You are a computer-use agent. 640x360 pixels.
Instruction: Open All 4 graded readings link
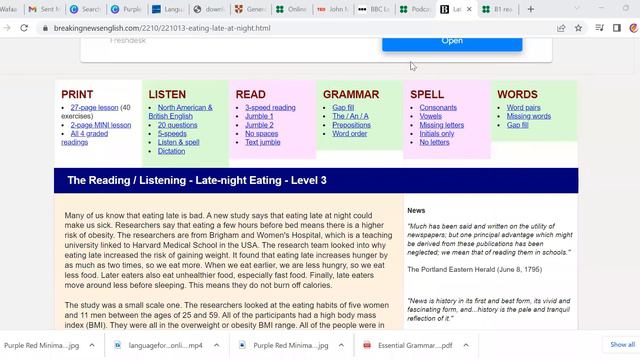pyautogui.click(x=85, y=138)
